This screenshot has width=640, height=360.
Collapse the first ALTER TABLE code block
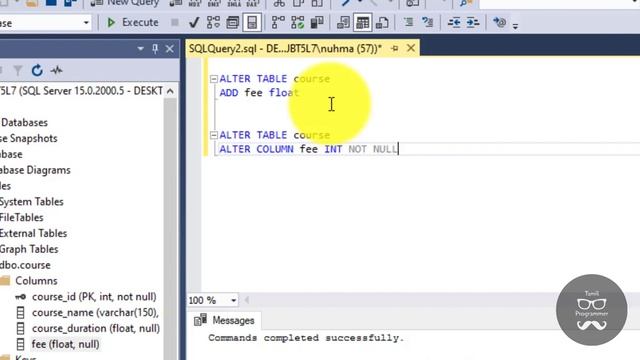coord(213,79)
